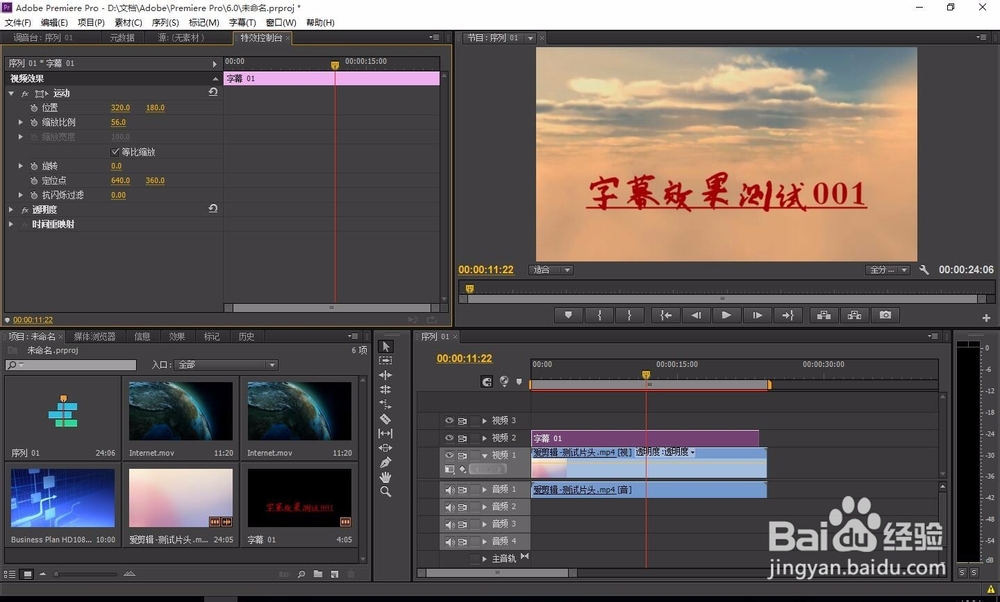Screen dimensions: 1000x602
Task: Click Go to Out point button
Action: pyautogui.click(x=788, y=315)
